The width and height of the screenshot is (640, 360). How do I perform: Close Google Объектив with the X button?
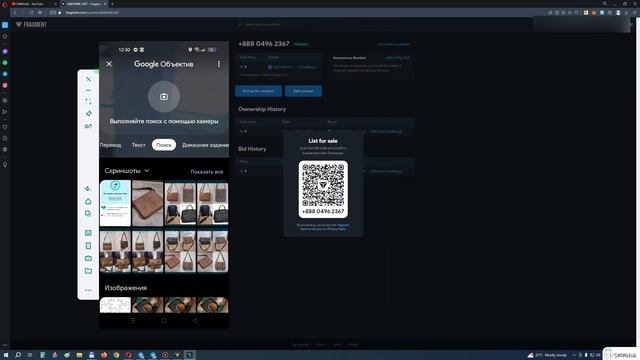point(109,64)
